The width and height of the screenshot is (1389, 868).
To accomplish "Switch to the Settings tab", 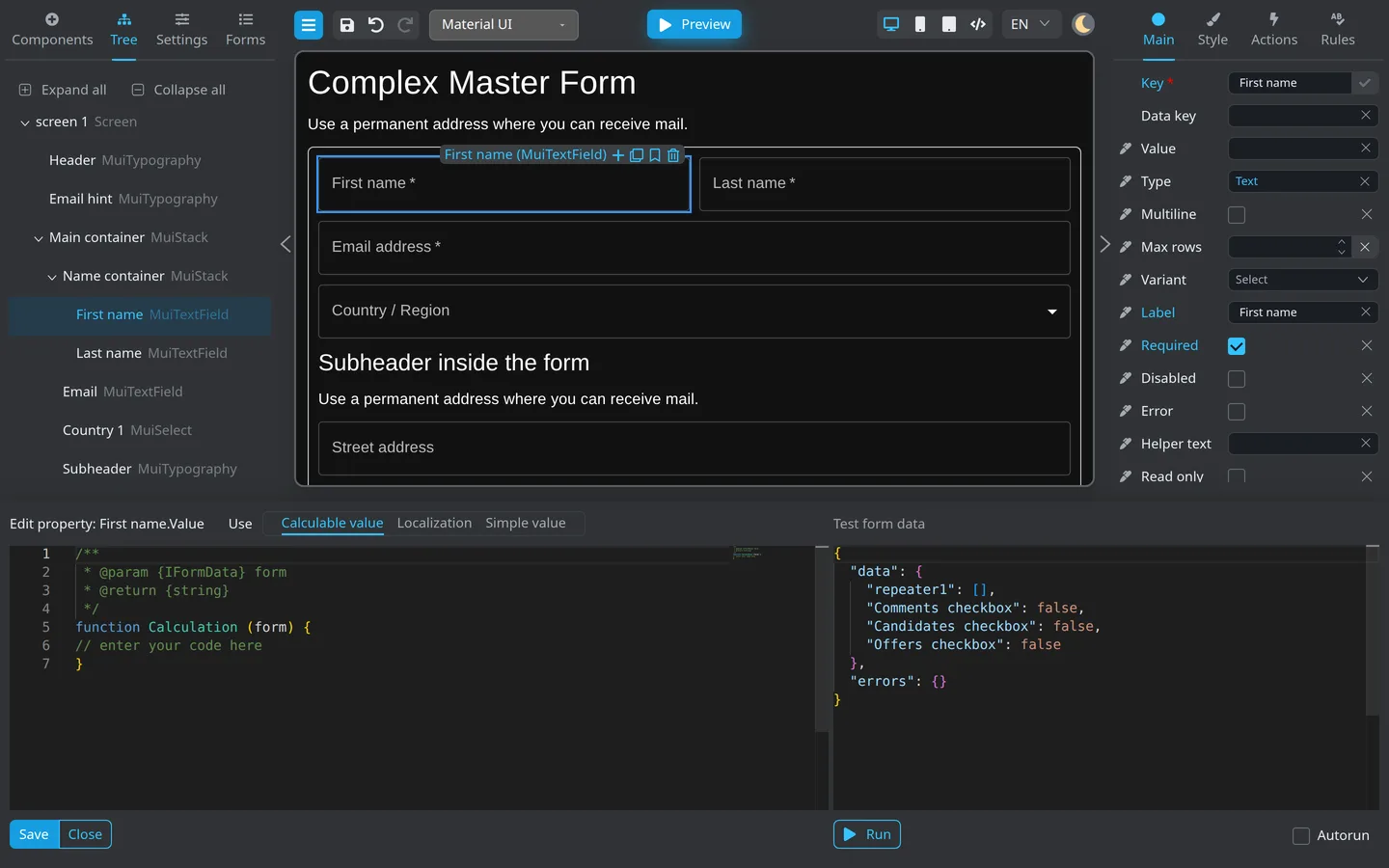I will 181,30.
